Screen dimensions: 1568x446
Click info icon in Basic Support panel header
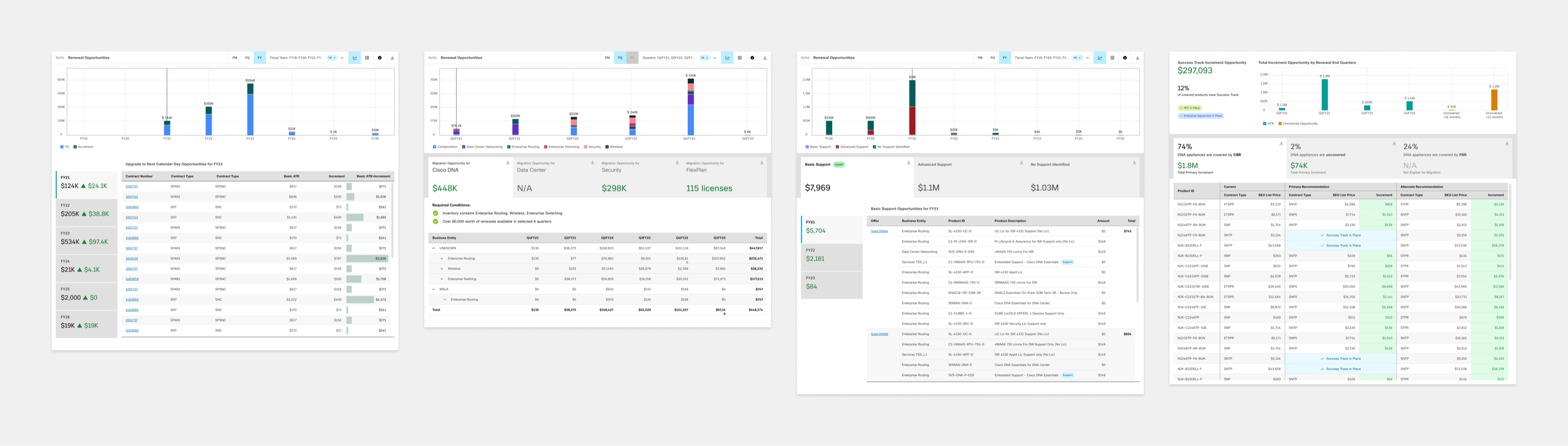click(1125, 58)
